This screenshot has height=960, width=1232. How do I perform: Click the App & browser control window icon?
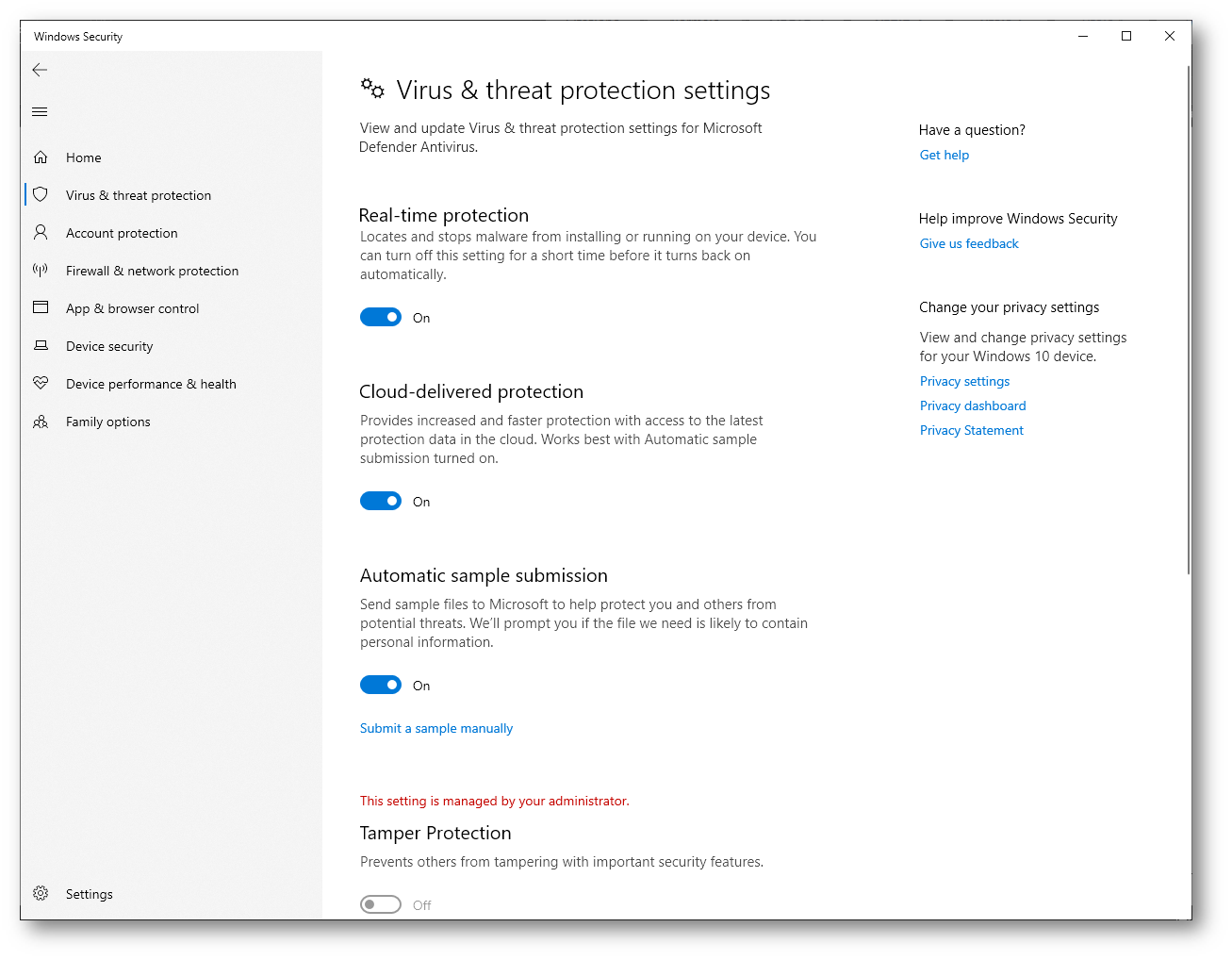[41, 307]
